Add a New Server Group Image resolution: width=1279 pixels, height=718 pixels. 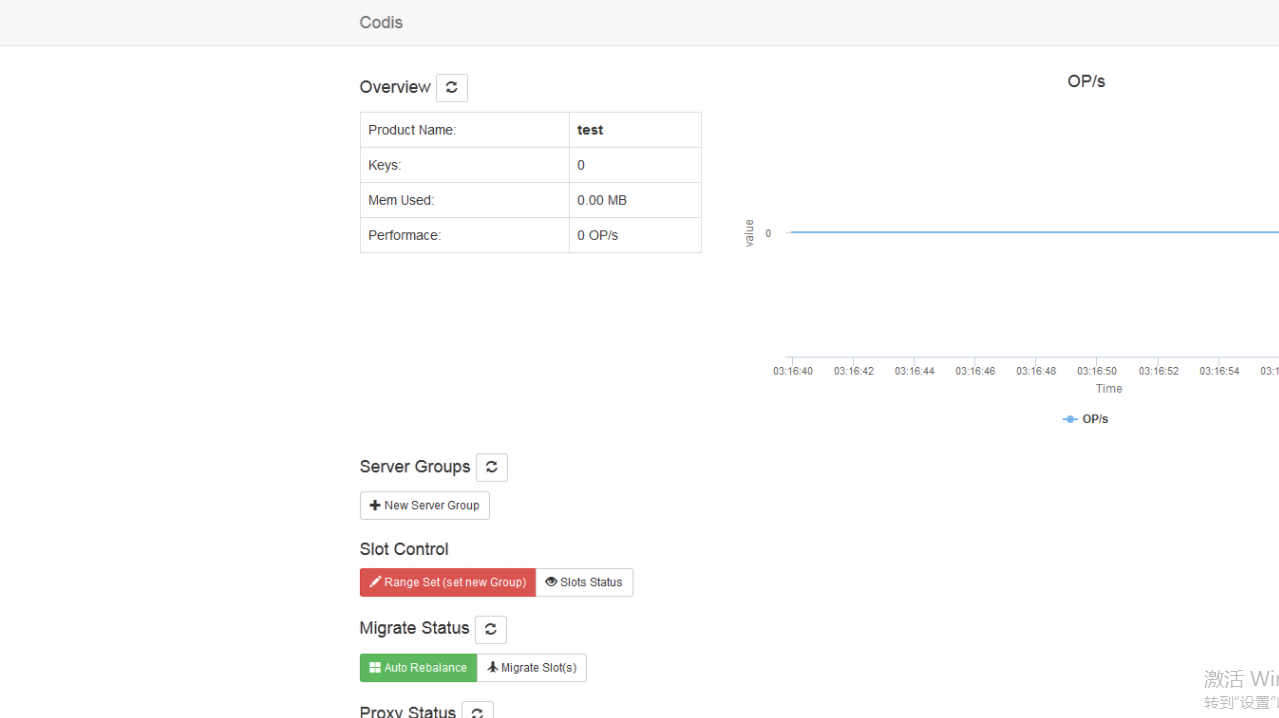pyautogui.click(x=424, y=506)
